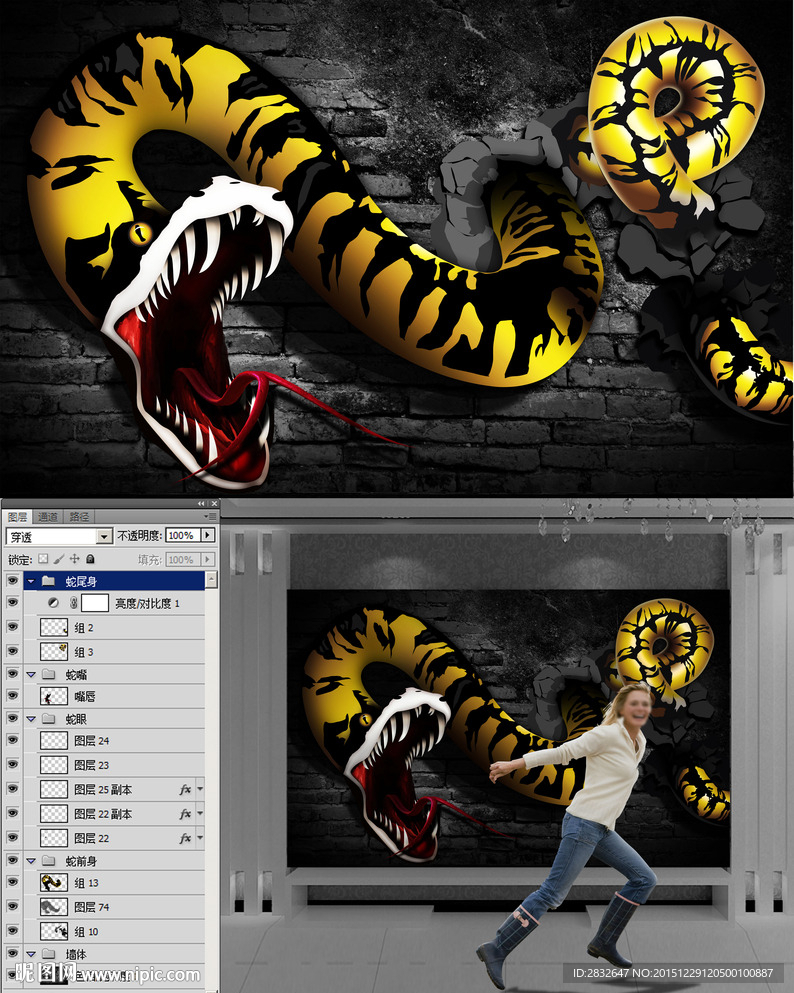Hide the 组 2 layer
The image size is (794, 993).
[x=12, y=627]
